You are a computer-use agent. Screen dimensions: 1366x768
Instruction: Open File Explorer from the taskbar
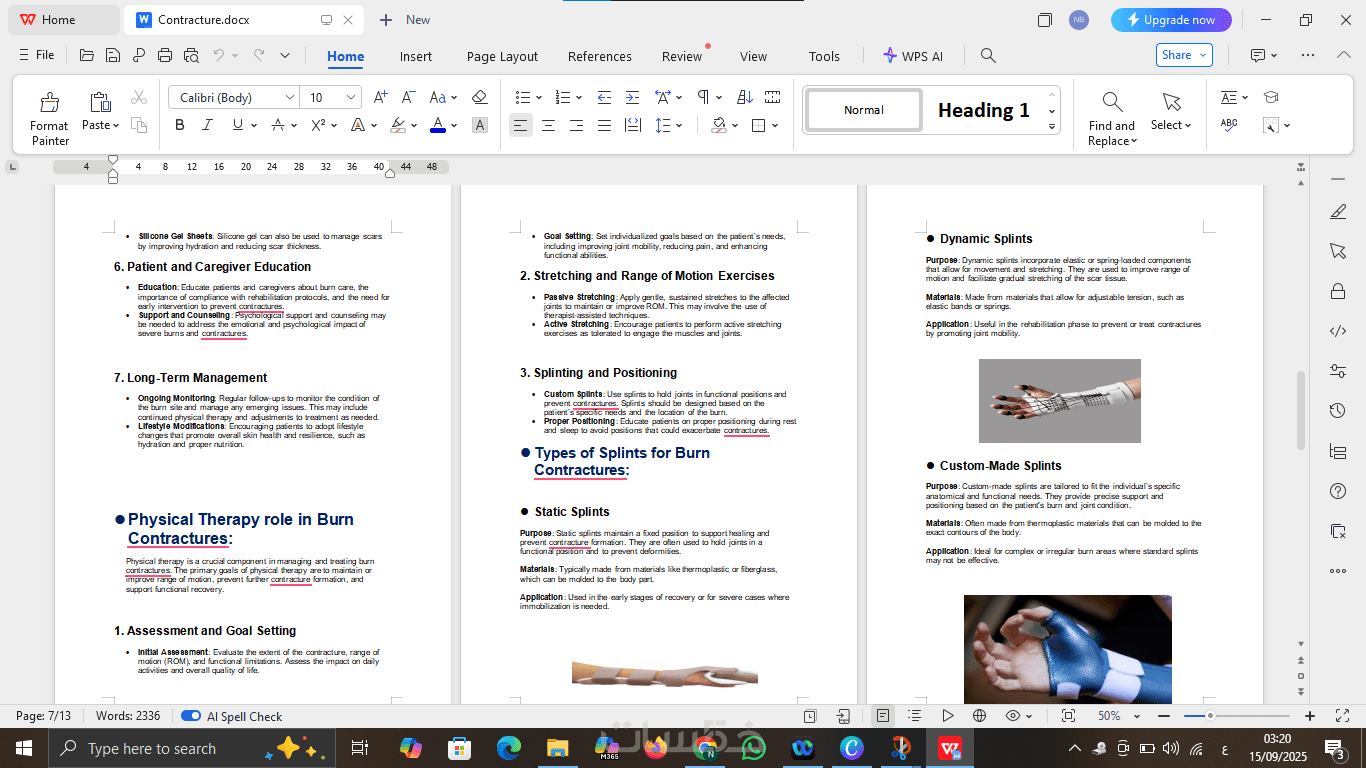coord(558,748)
